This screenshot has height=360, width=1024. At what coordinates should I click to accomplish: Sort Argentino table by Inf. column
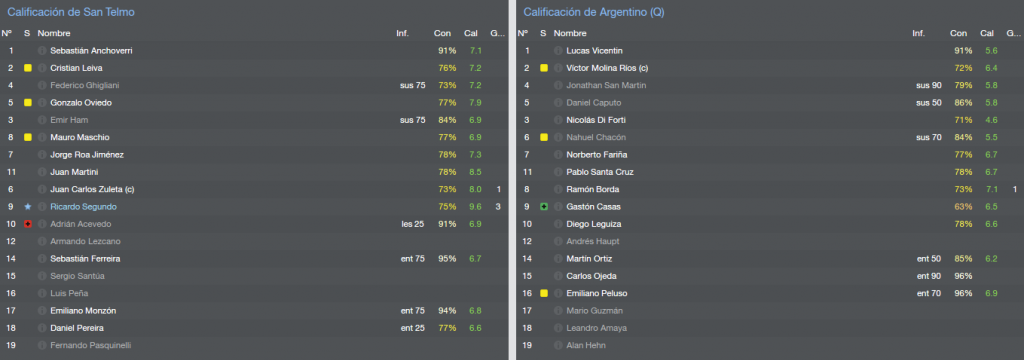(x=919, y=33)
